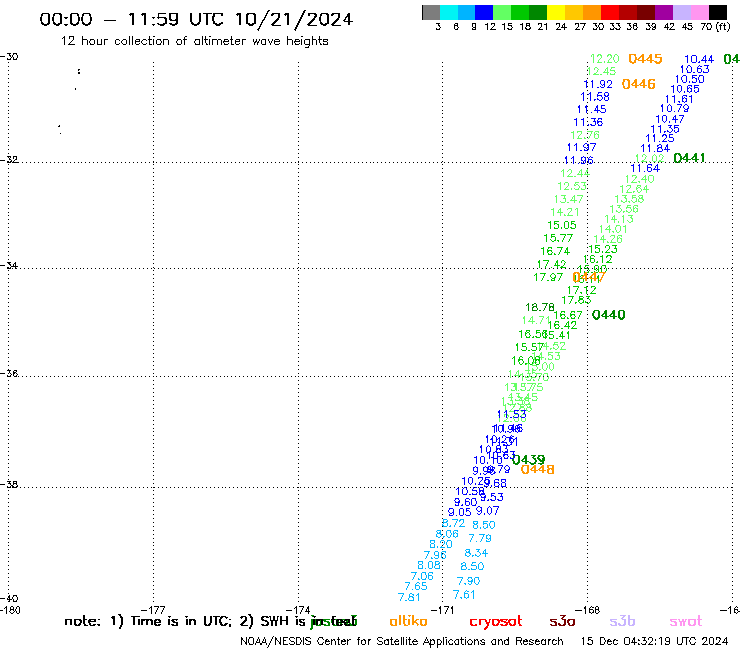Screen dimensions: 740x650
Task: Click the 10.79 wave height value
Action: click(x=674, y=108)
